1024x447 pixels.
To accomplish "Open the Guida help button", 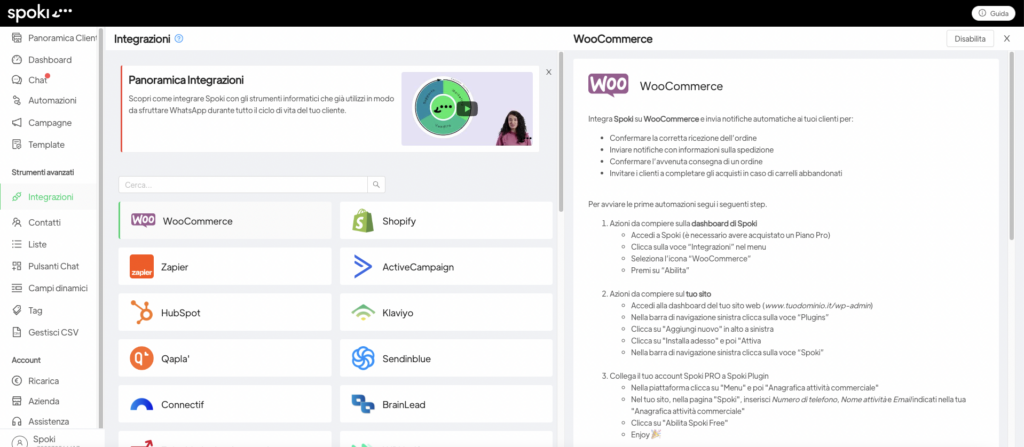I will (992, 13).
